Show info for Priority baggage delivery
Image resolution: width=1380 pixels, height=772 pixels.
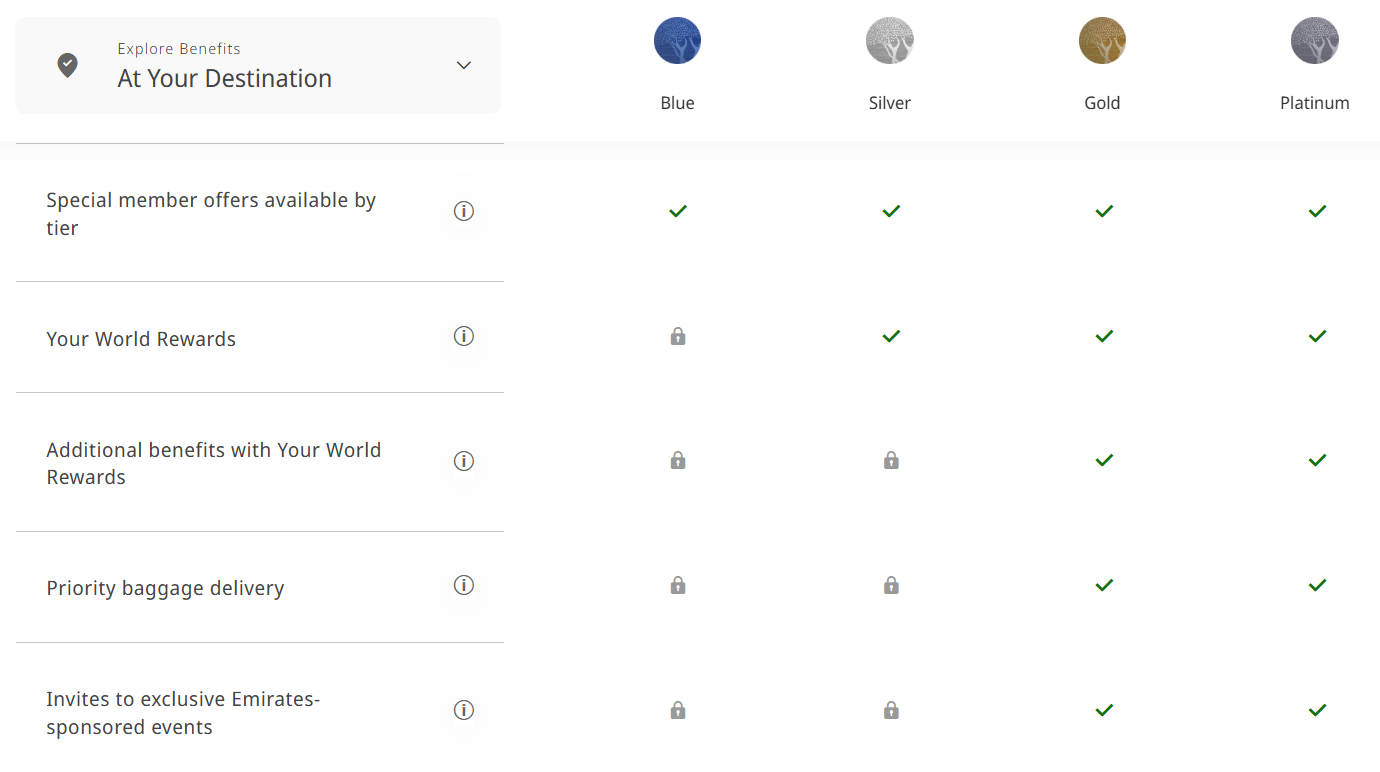(x=463, y=585)
